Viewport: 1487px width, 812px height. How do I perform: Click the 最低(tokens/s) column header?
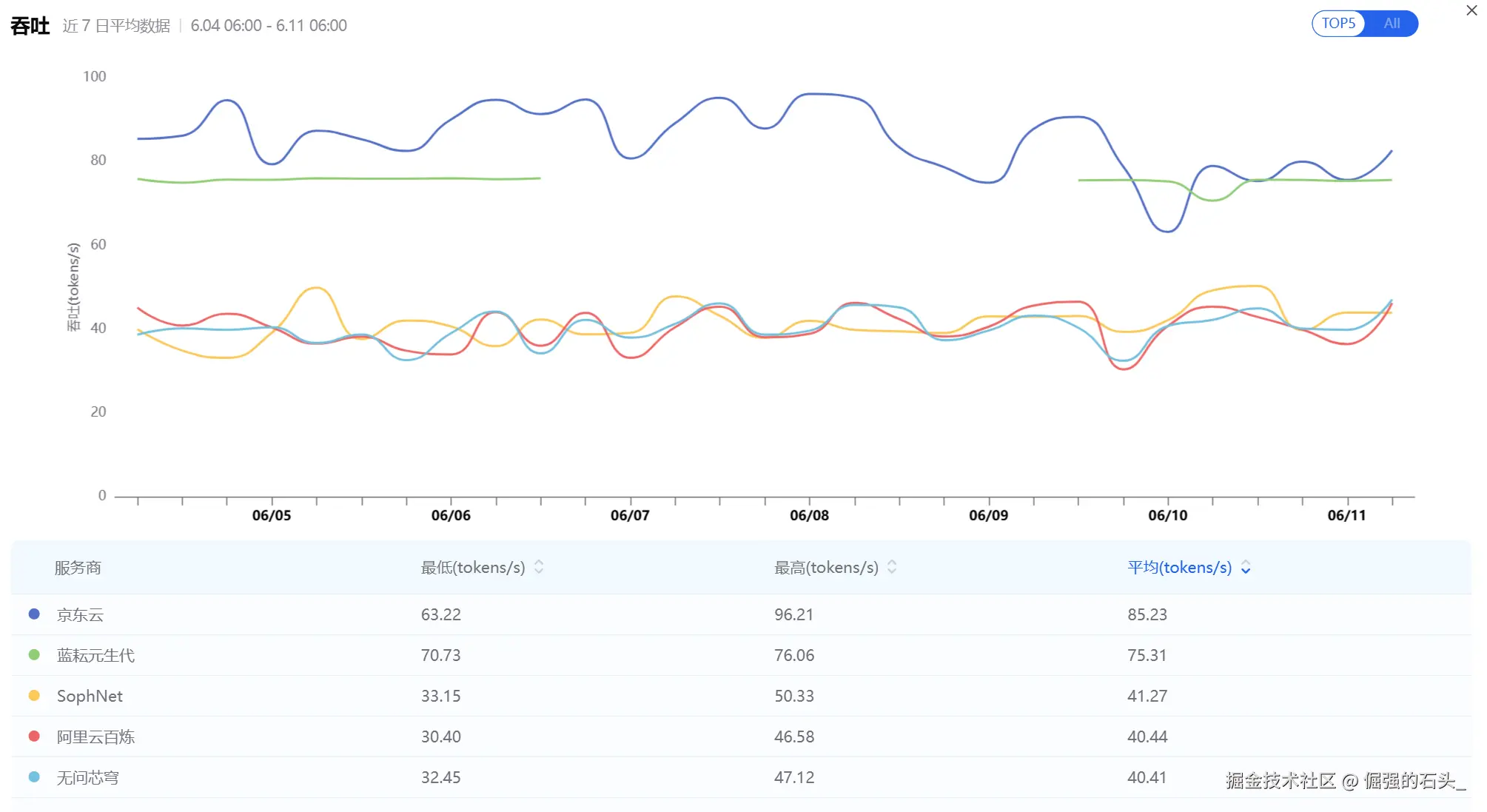pyautogui.click(x=473, y=567)
